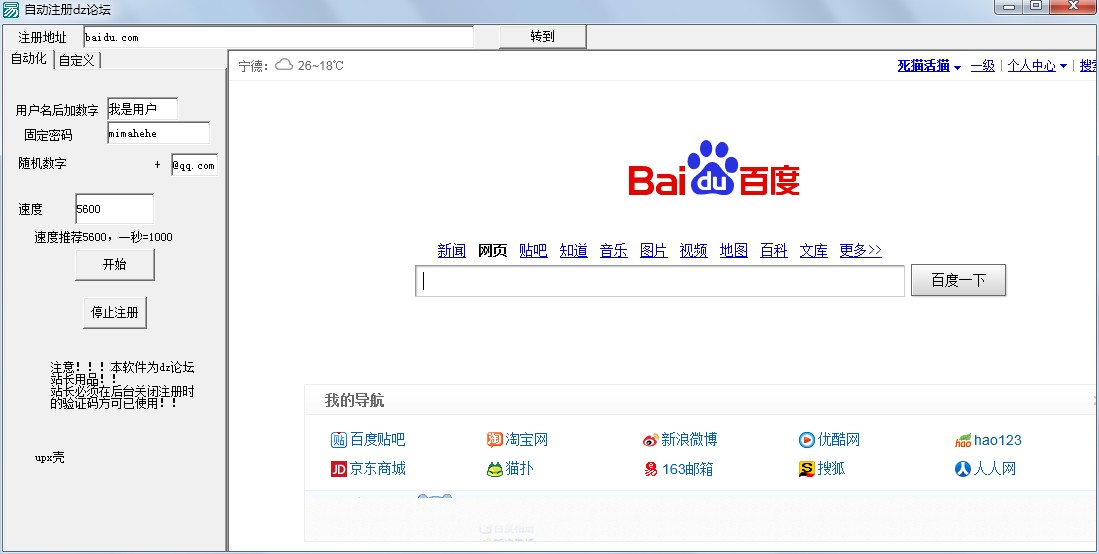Open the 猫扑 navigation link

pyautogui.click(x=519, y=468)
